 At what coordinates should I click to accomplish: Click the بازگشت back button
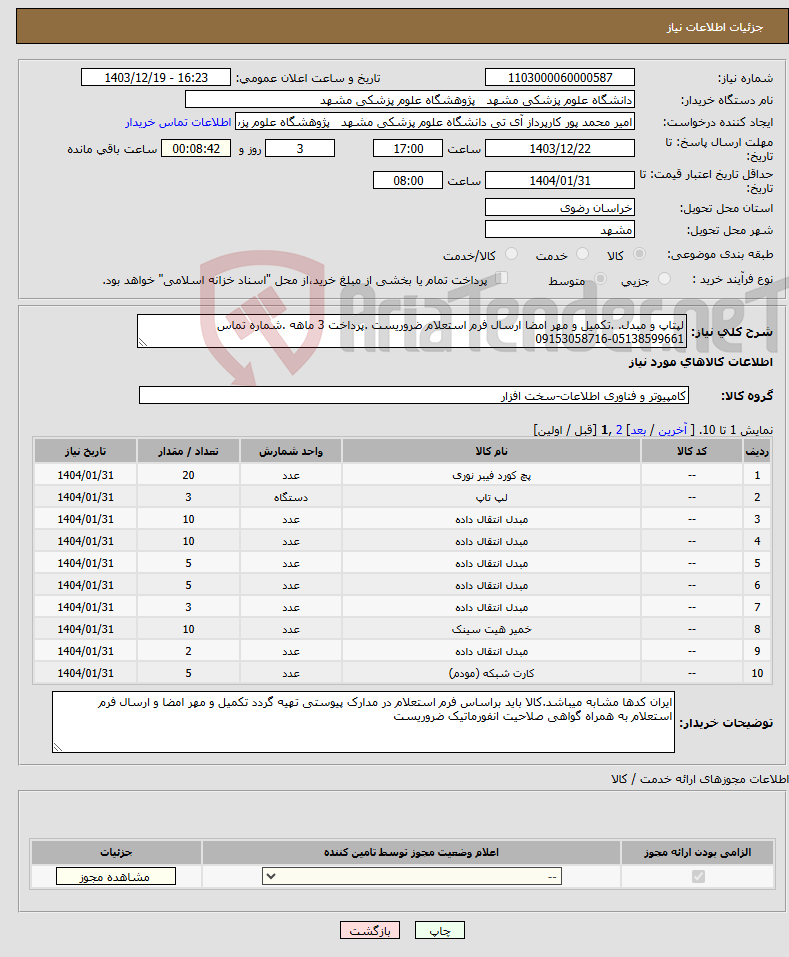pyautogui.click(x=370, y=930)
